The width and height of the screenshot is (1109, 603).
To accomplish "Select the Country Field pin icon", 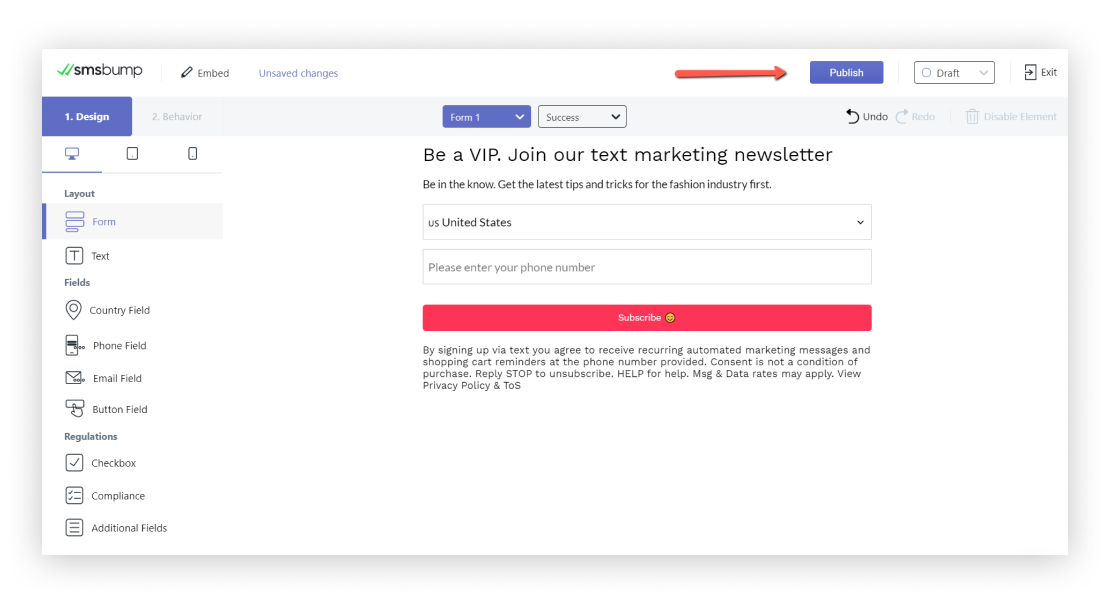I will [74, 310].
